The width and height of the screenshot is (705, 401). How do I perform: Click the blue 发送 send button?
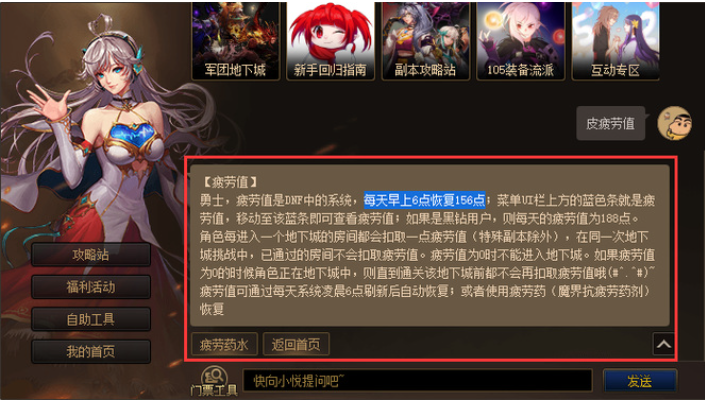click(639, 381)
